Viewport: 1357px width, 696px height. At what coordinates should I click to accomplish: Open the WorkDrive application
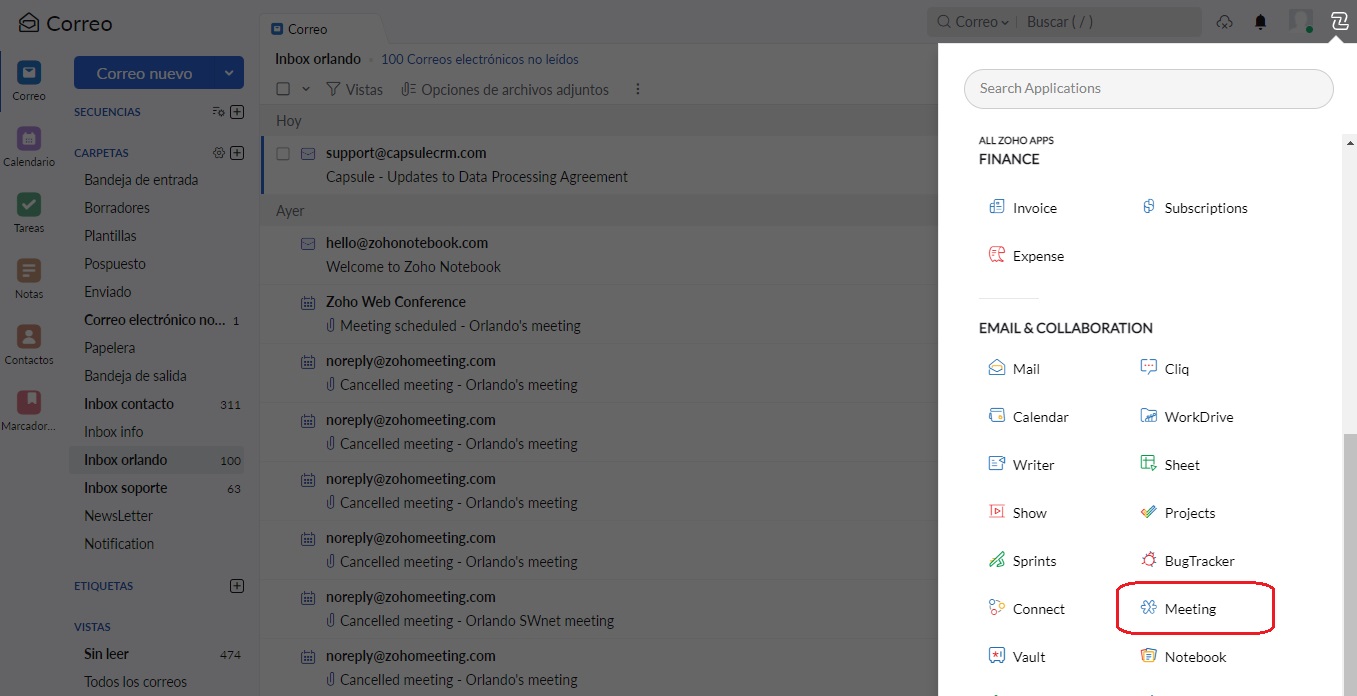click(x=1187, y=417)
